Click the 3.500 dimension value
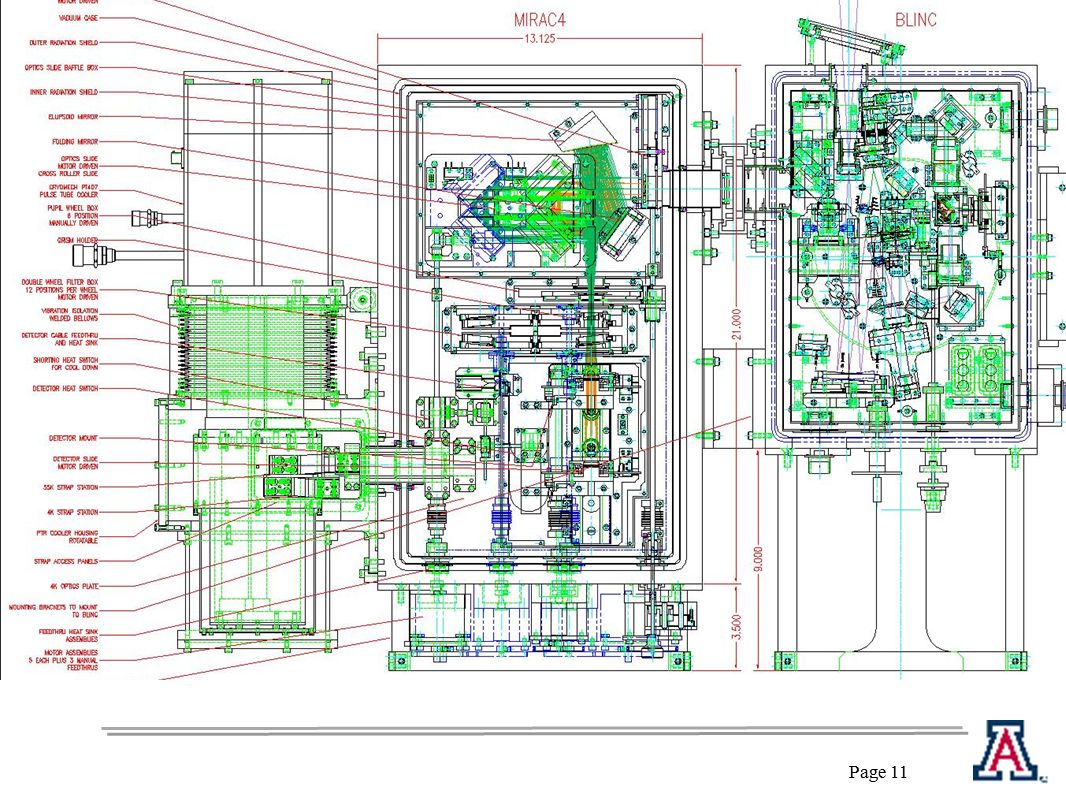Viewport: 1066px width, 800px height. 737,627
